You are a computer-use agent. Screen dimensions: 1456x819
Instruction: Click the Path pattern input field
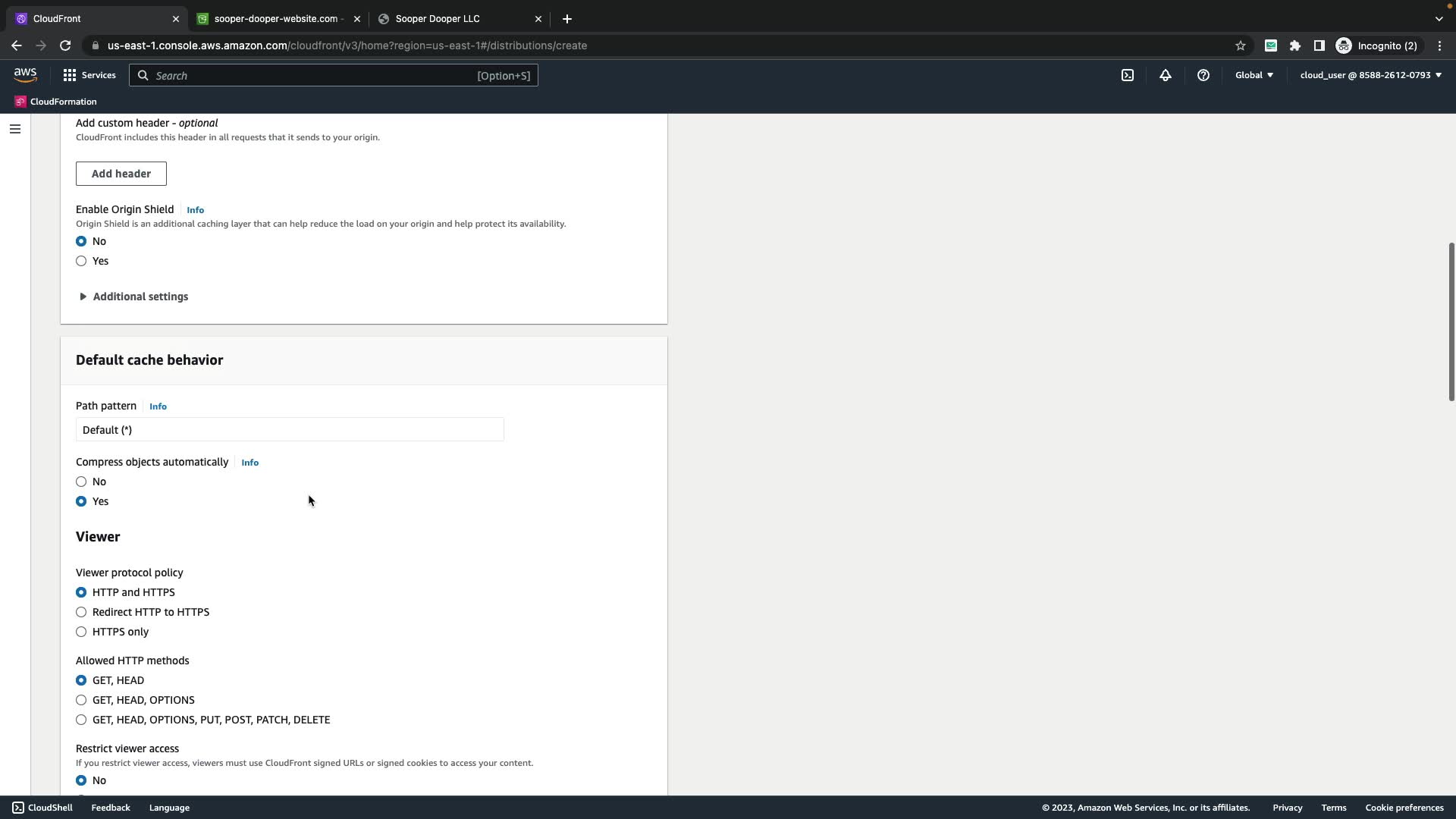(x=290, y=430)
